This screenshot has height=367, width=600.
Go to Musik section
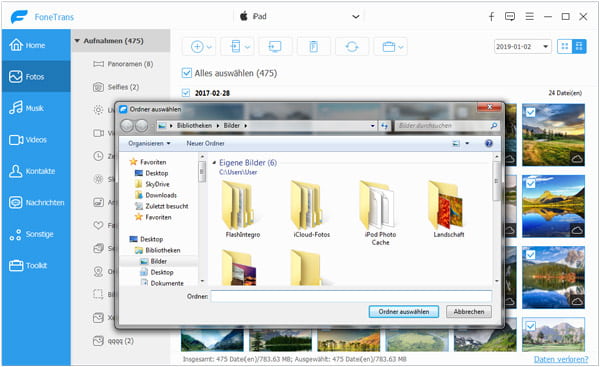coord(36,108)
